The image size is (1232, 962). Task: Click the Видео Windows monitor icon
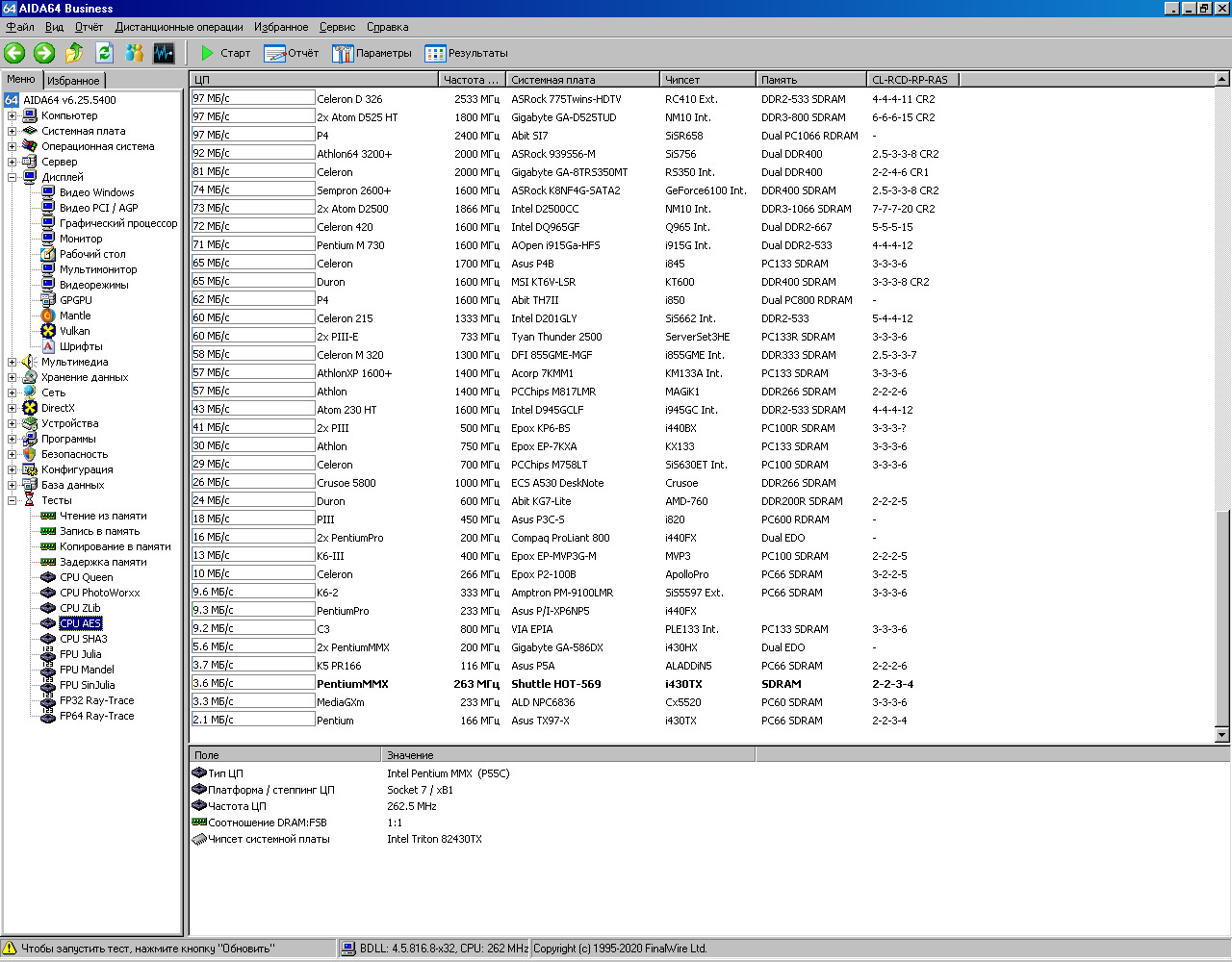click(48, 192)
